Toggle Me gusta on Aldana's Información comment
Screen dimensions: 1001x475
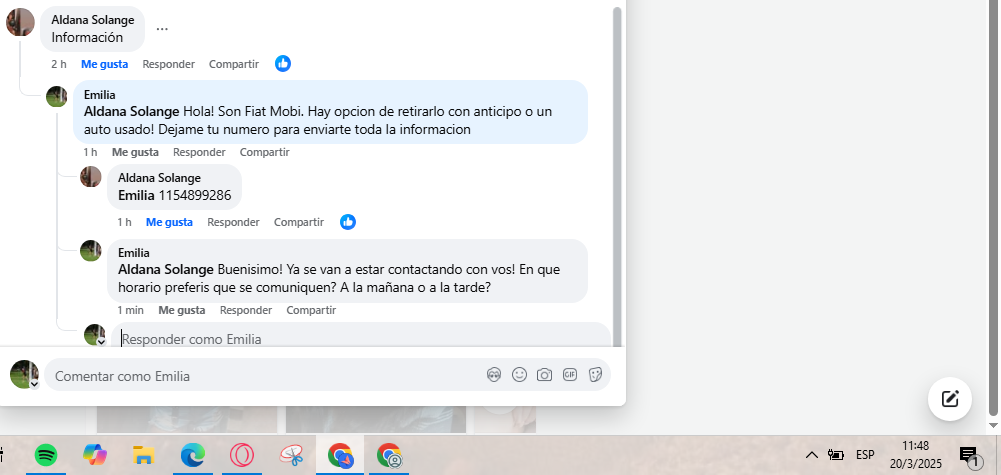[x=105, y=64]
